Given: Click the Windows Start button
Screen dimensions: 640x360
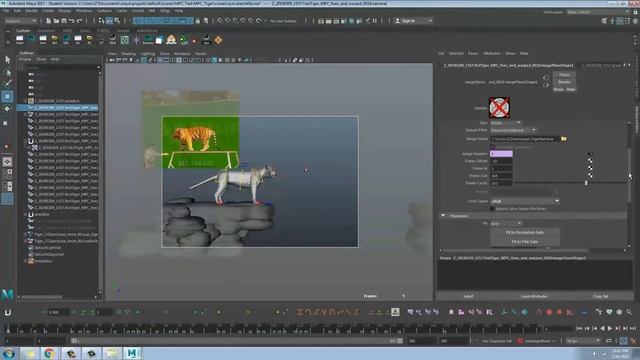Looking at the screenshot, I should coord(9,353).
